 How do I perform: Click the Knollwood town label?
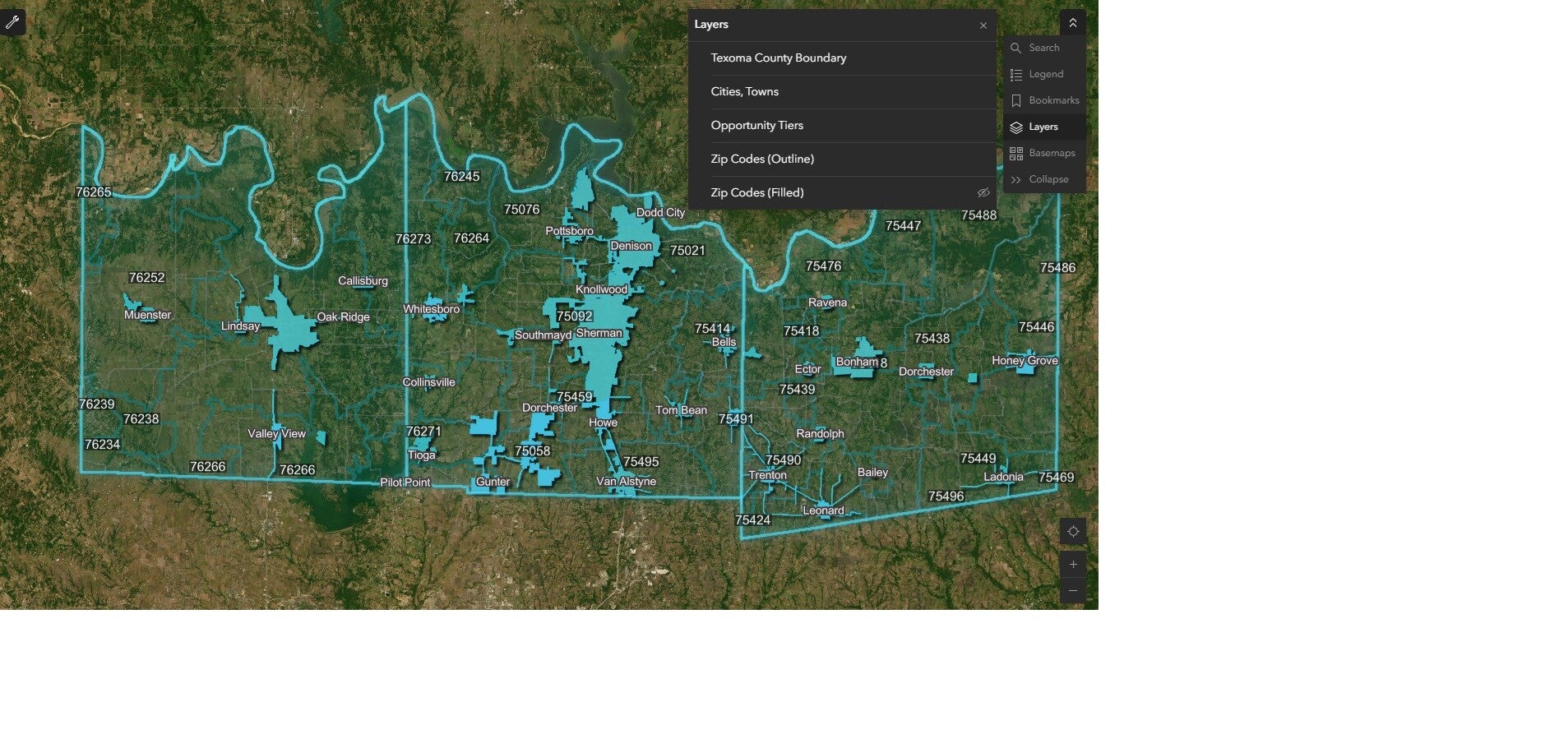601,289
